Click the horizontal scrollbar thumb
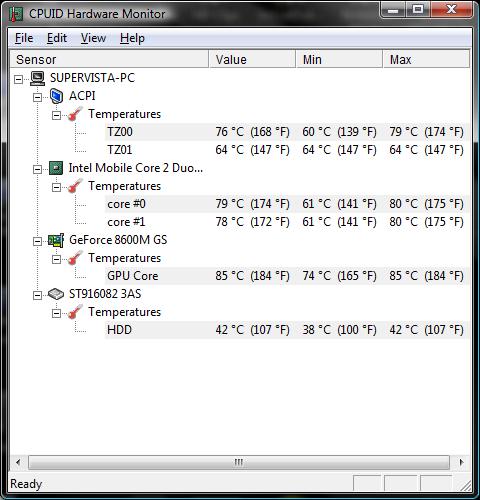This screenshot has width=480, height=500. coord(239,462)
